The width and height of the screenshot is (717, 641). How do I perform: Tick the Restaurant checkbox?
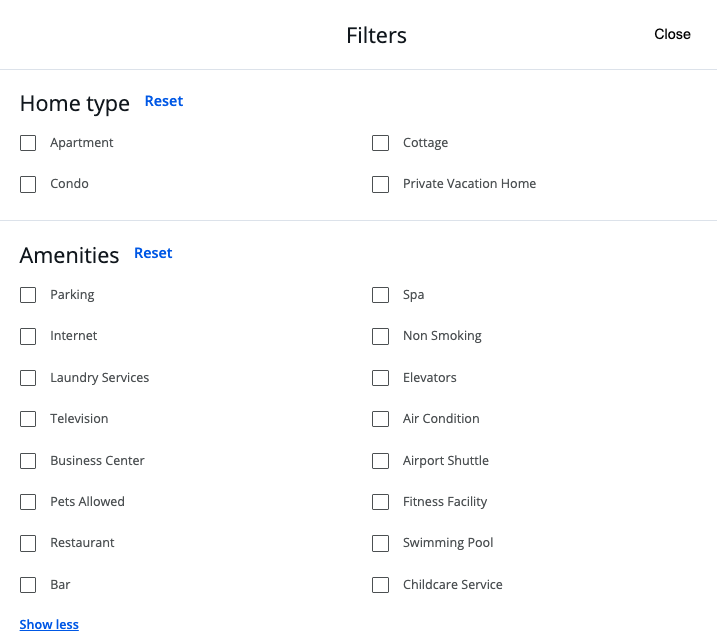28,543
